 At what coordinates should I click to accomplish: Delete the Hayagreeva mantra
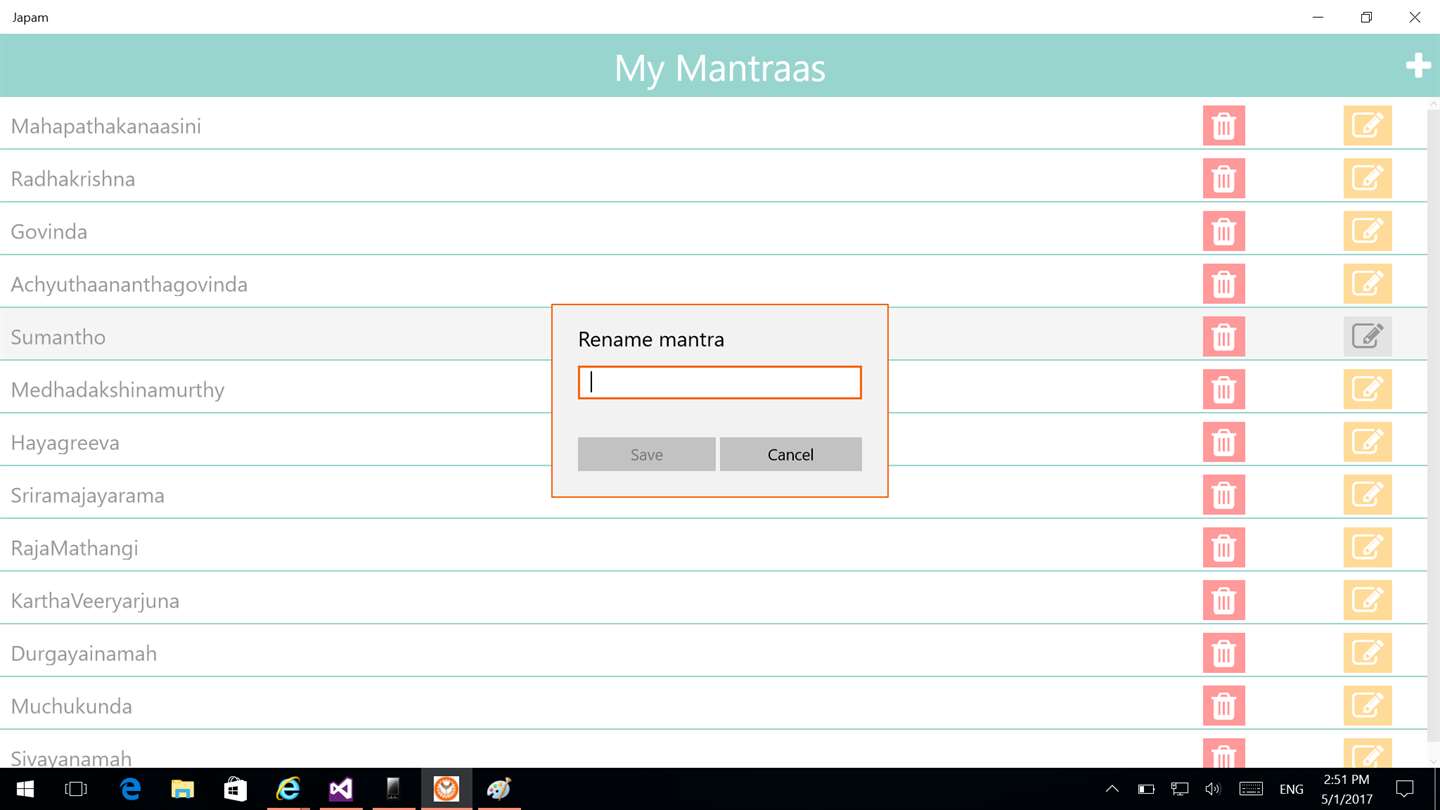[1223, 442]
